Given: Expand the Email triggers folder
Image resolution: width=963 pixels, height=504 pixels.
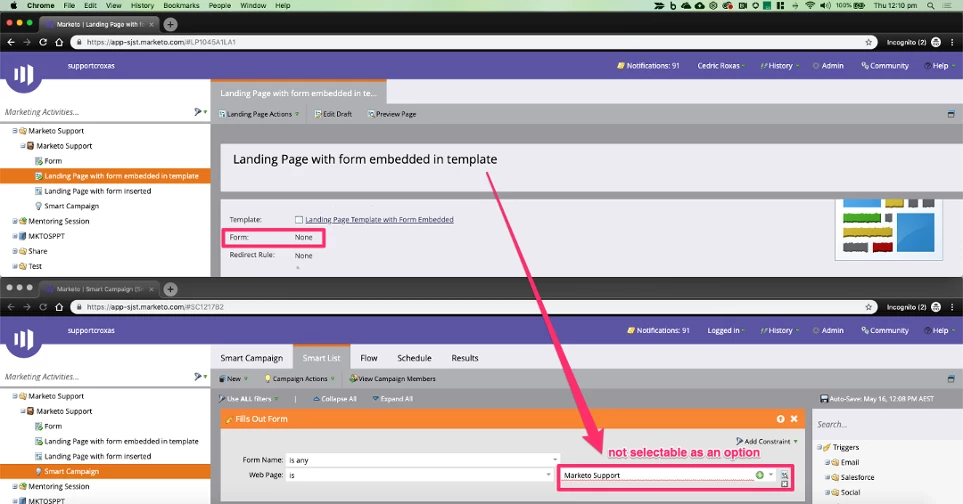Looking at the screenshot, I should [827, 462].
